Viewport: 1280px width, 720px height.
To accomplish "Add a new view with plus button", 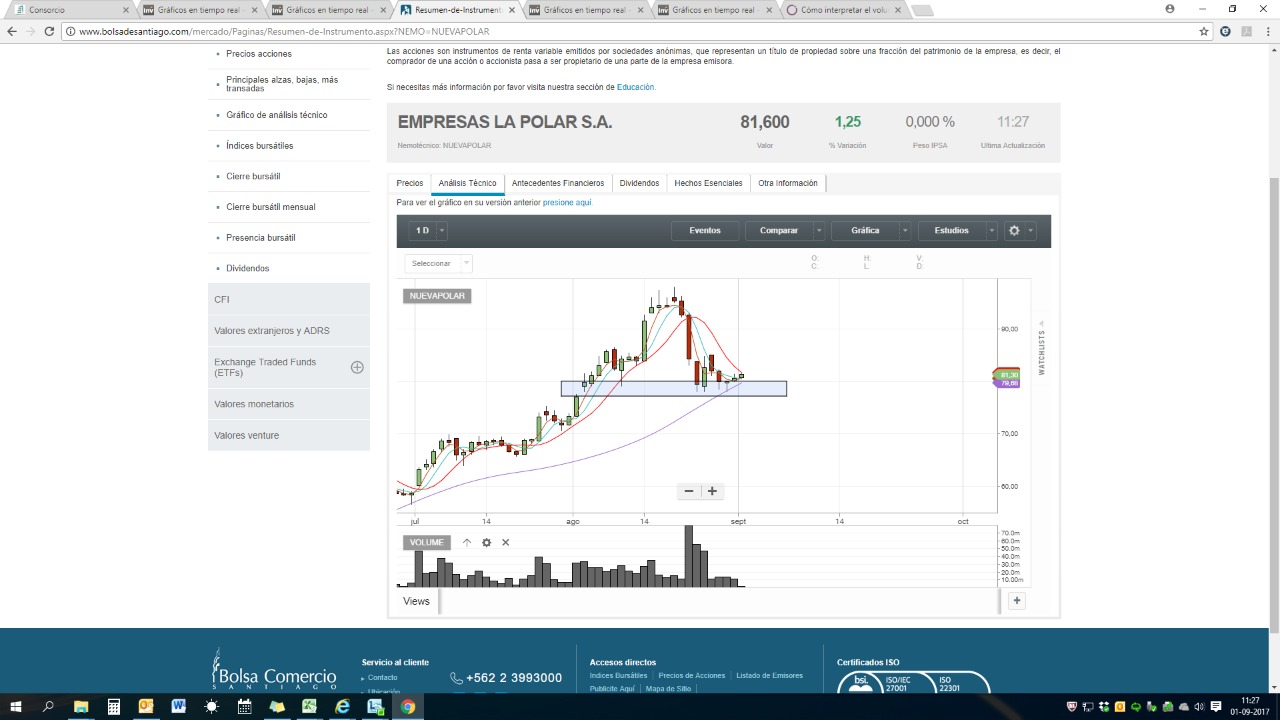I will tap(1016, 601).
